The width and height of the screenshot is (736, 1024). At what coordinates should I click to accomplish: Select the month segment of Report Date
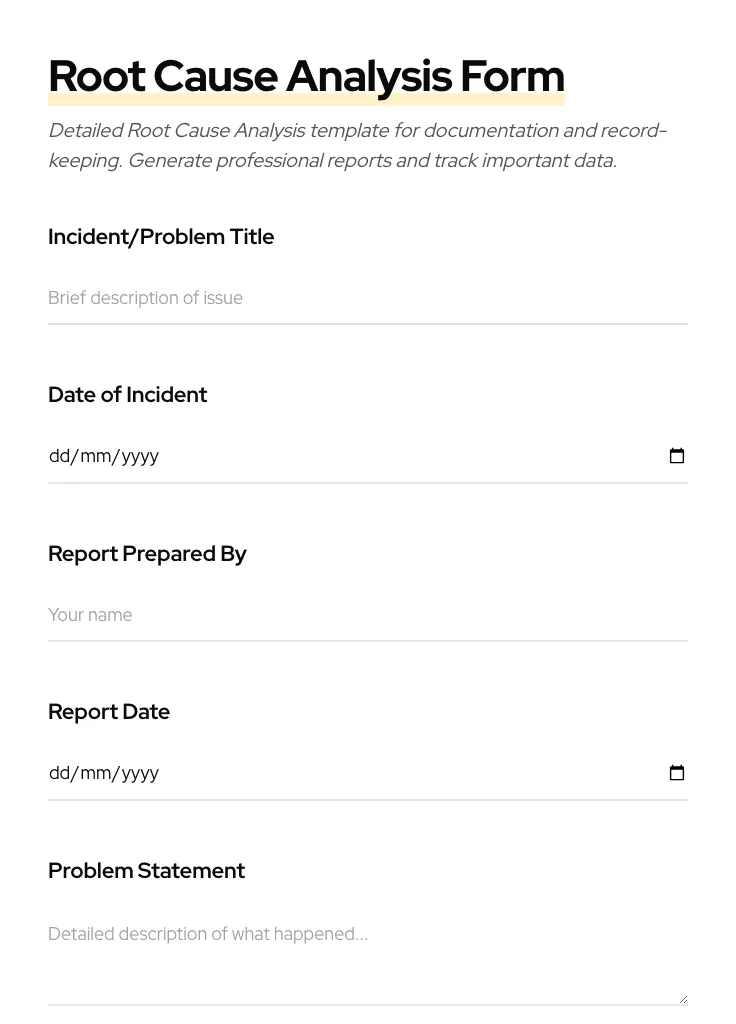pos(97,772)
